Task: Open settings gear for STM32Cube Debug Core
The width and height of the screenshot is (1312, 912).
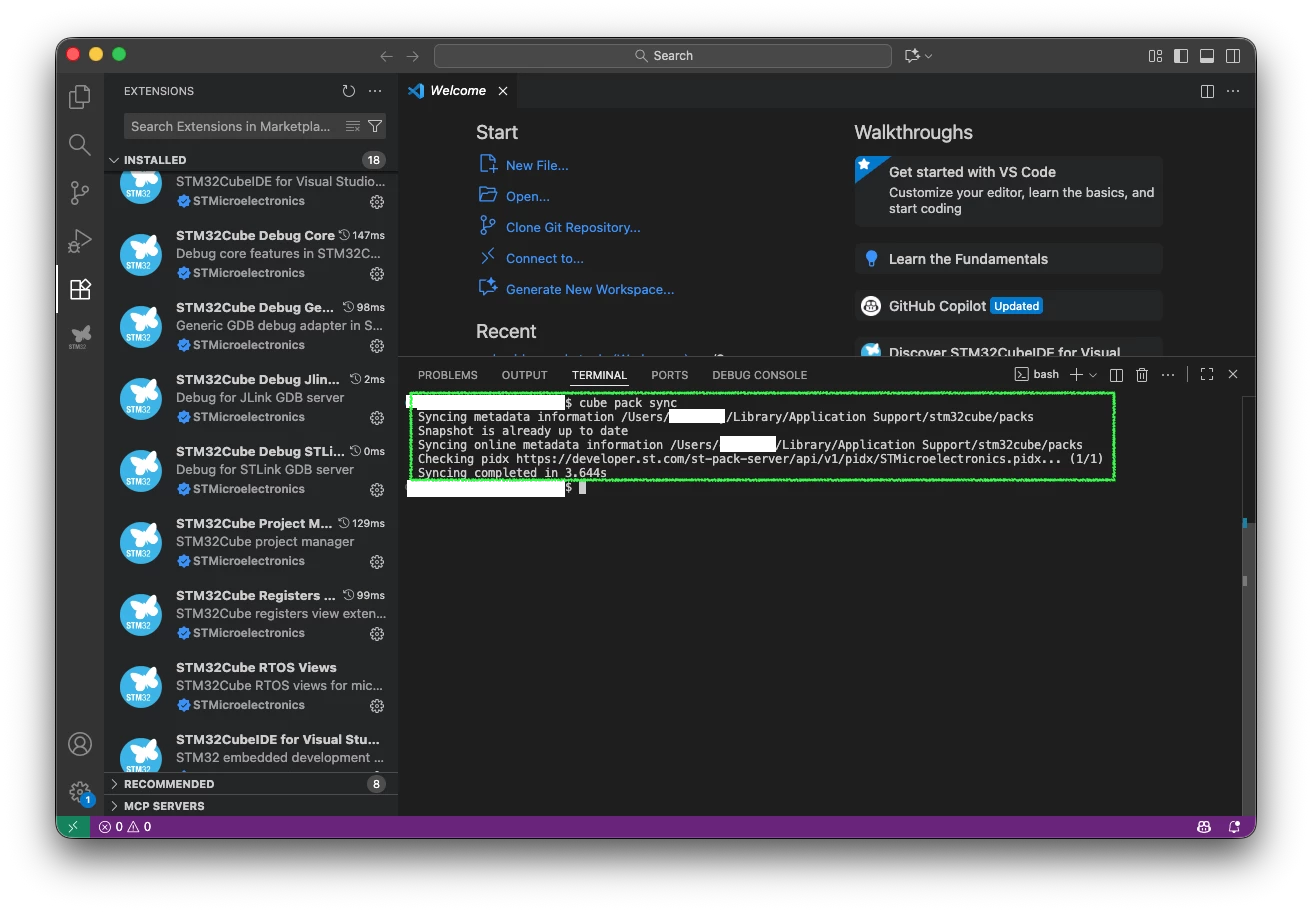Action: point(377,273)
